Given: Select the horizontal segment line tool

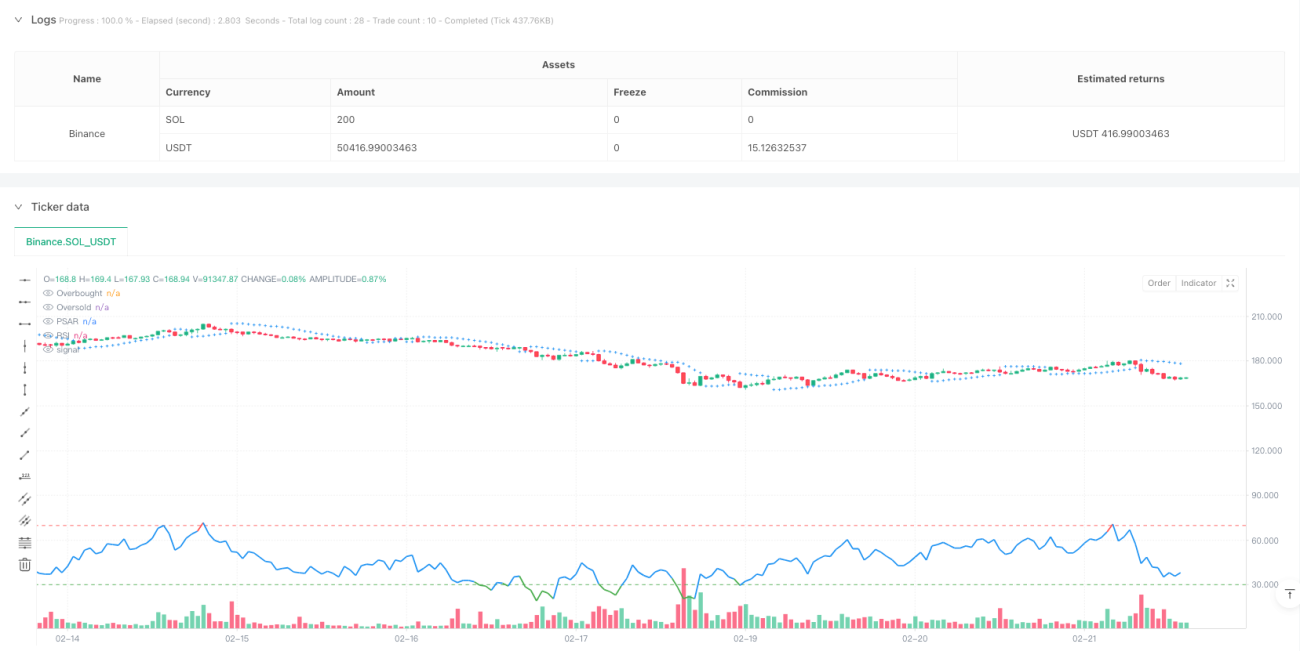Looking at the screenshot, I should (25, 324).
